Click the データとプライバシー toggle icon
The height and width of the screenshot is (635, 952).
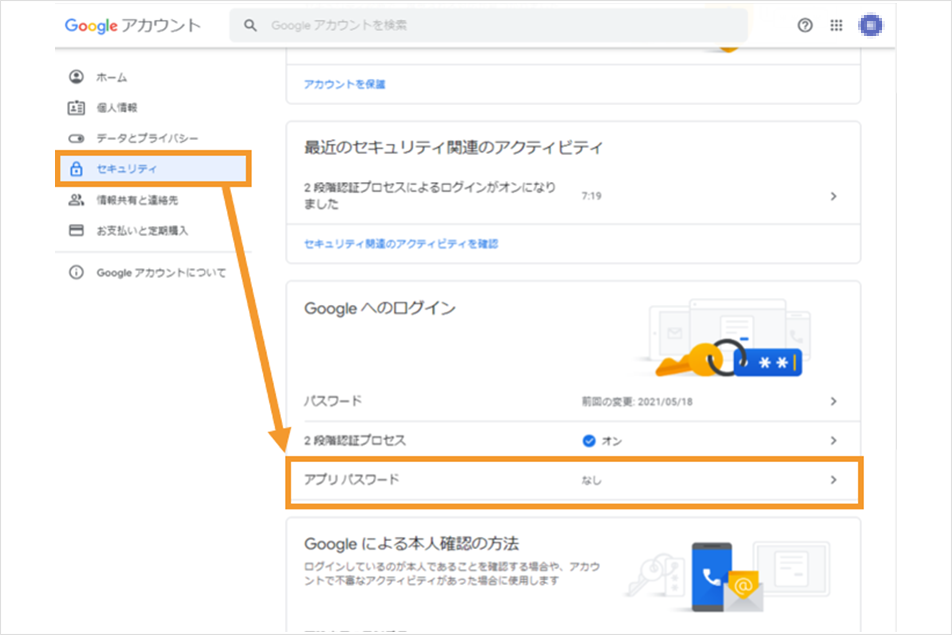[76, 138]
